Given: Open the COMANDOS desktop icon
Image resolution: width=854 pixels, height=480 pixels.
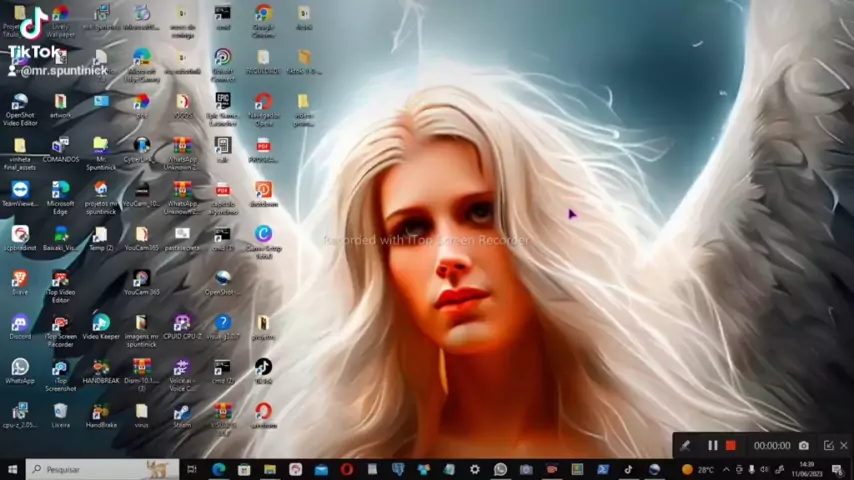Looking at the screenshot, I should click(60, 150).
